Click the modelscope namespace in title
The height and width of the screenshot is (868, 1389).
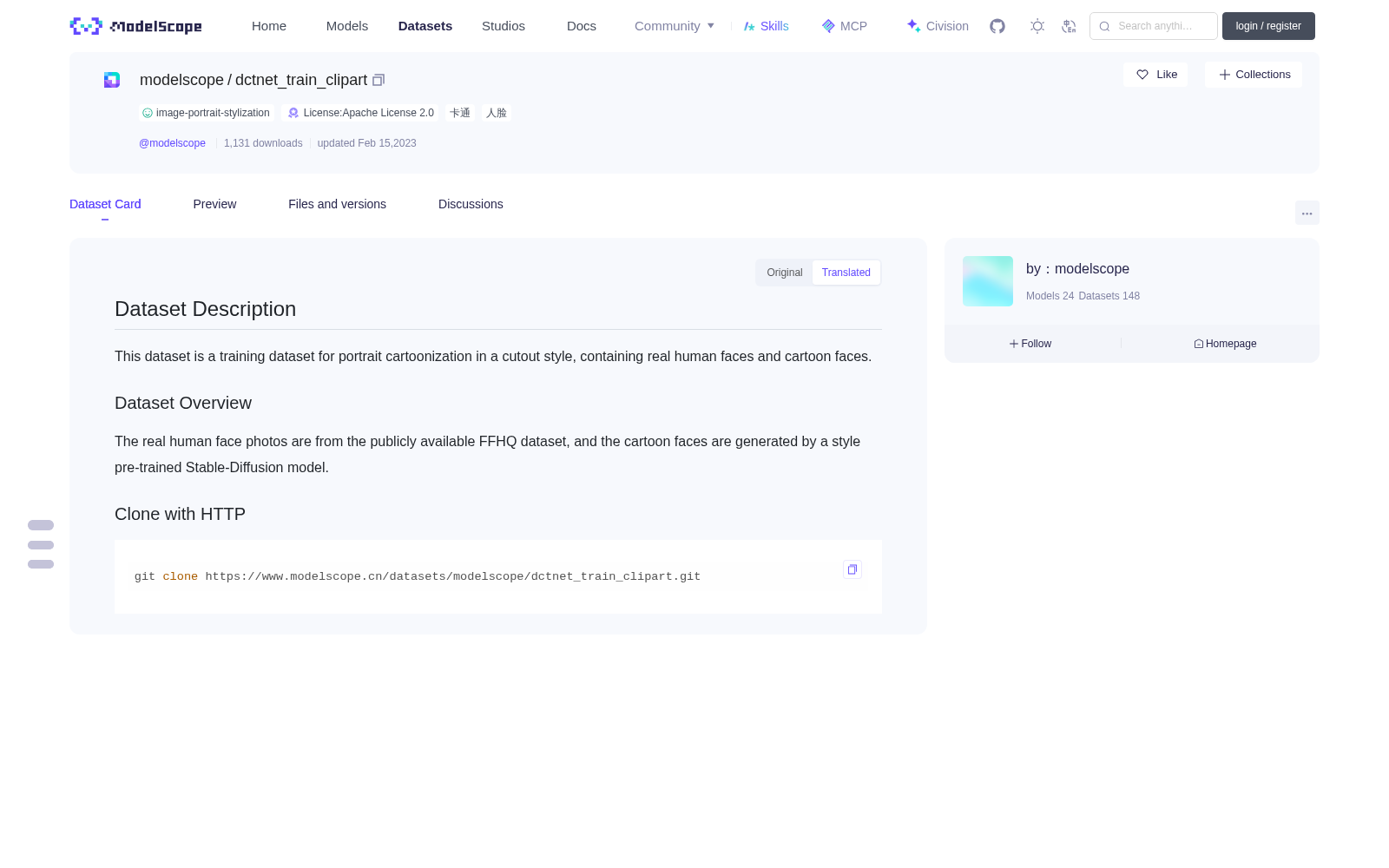click(181, 80)
